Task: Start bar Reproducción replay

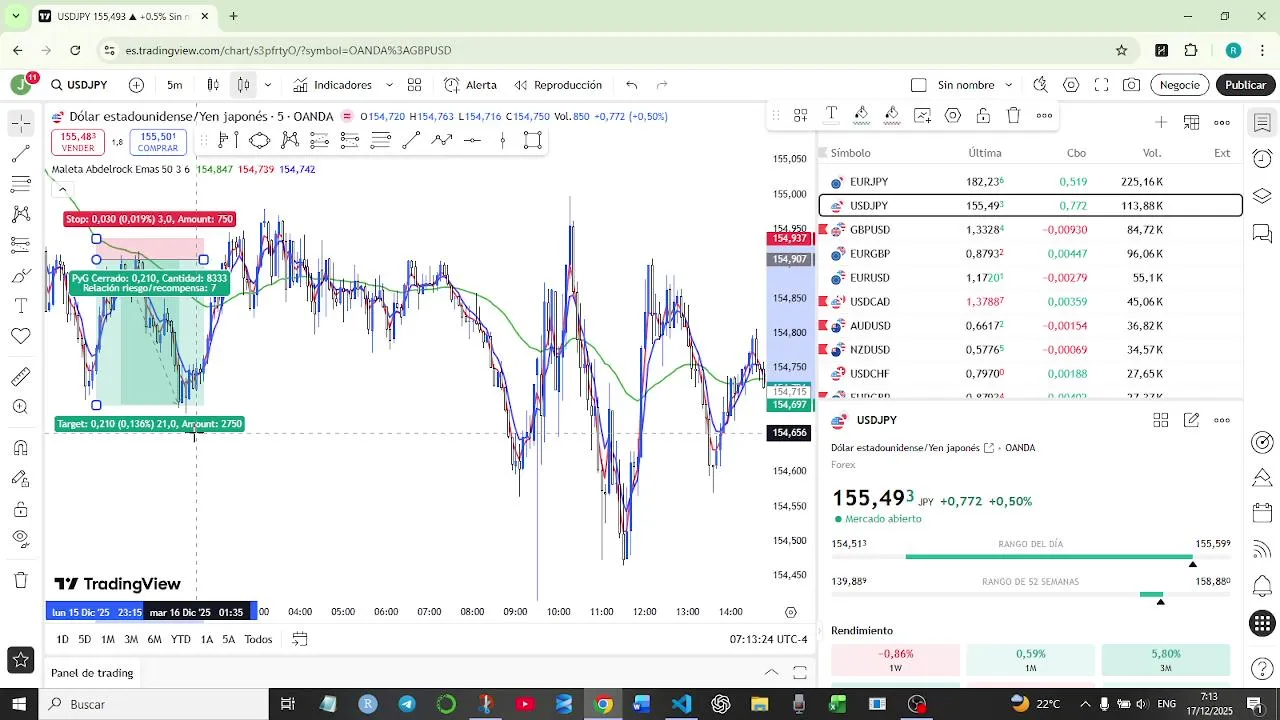Action: click(558, 85)
